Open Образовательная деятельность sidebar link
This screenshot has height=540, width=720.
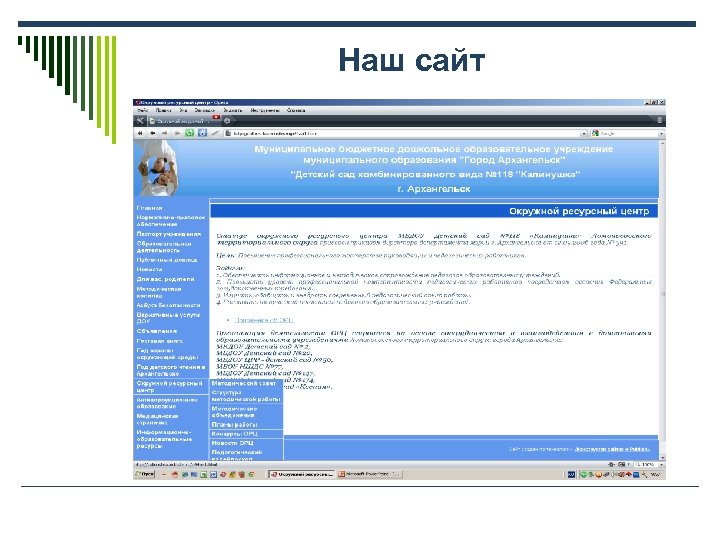(x=163, y=247)
